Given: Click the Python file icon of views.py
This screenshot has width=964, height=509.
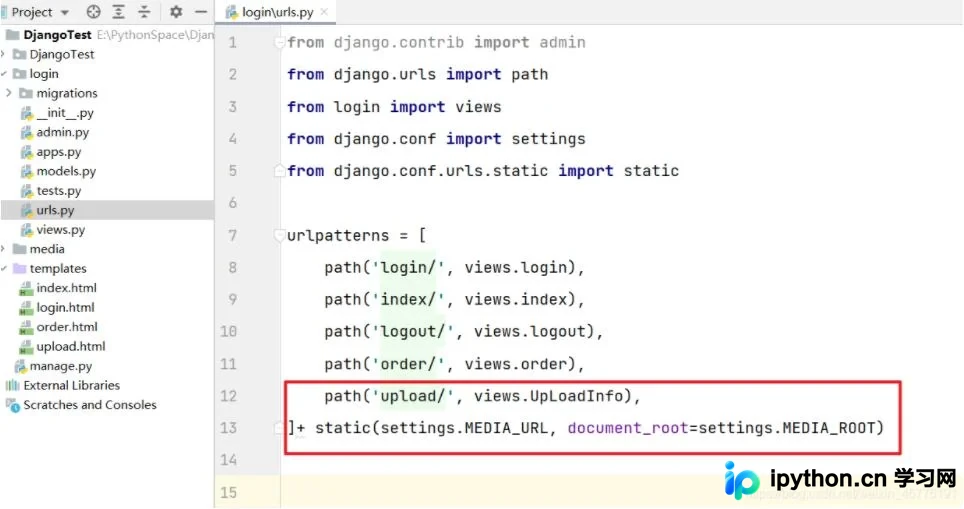Looking at the screenshot, I should 26,230.
